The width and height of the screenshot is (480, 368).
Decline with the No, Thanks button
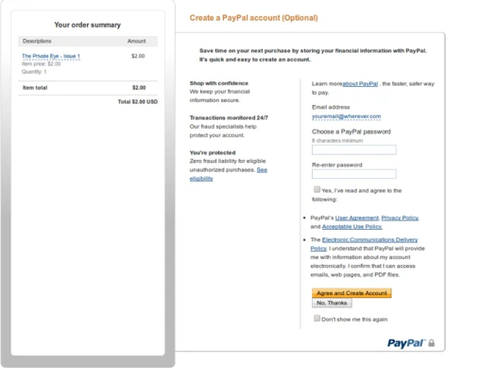click(x=332, y=303)
